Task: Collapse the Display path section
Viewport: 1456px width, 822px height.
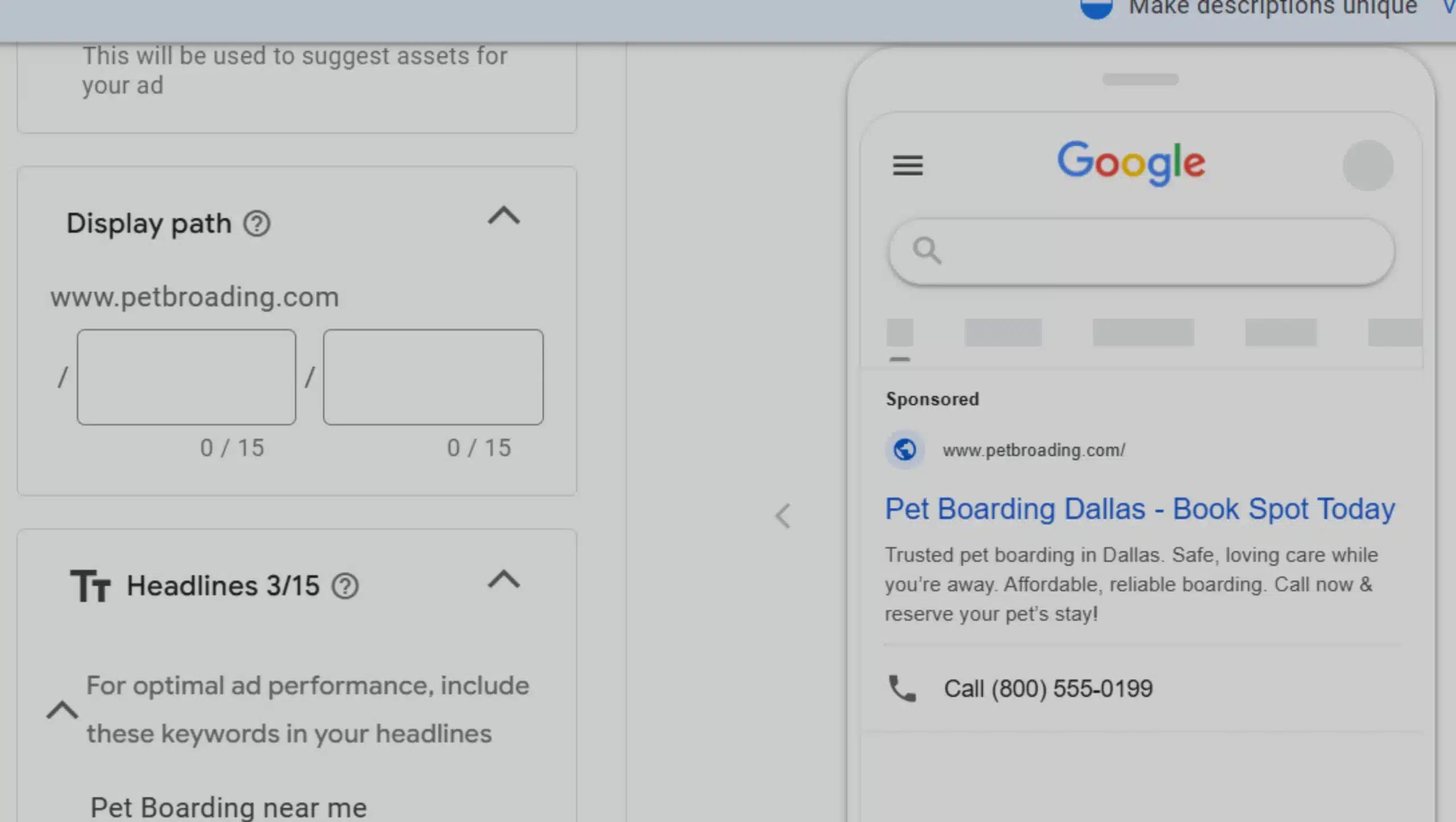Action: tap(503, 217)
